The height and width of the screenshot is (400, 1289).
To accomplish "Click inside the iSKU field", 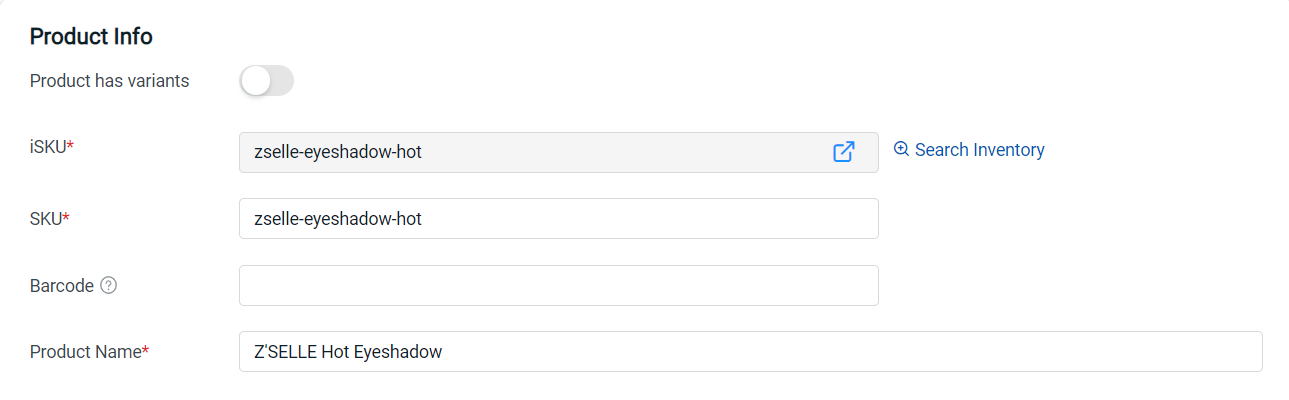I will 530,152.
